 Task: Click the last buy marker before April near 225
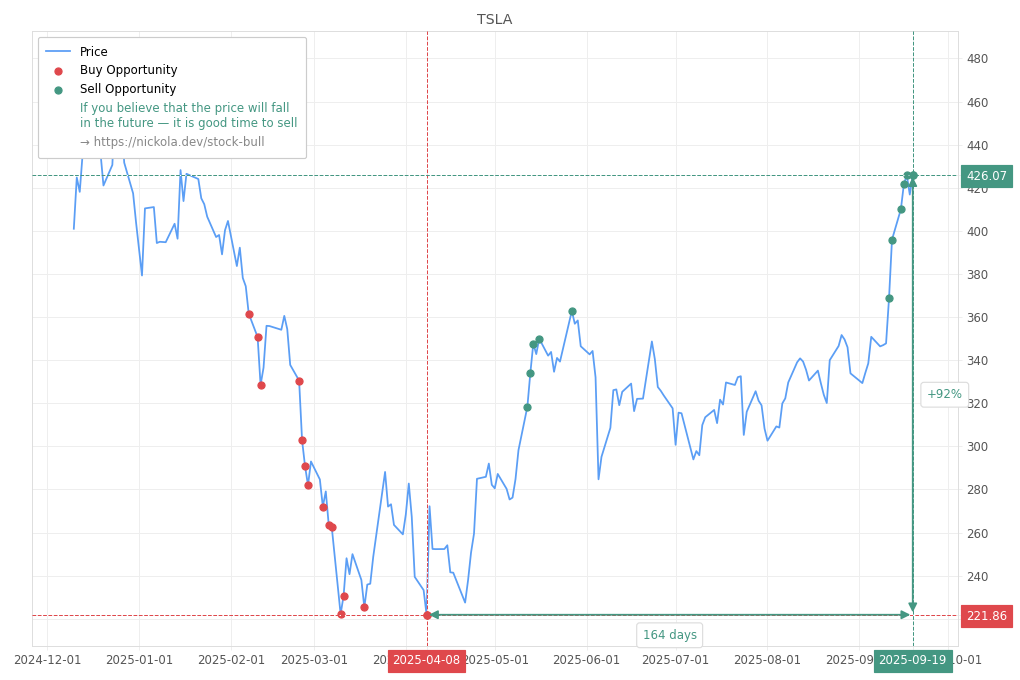(364, 607)
